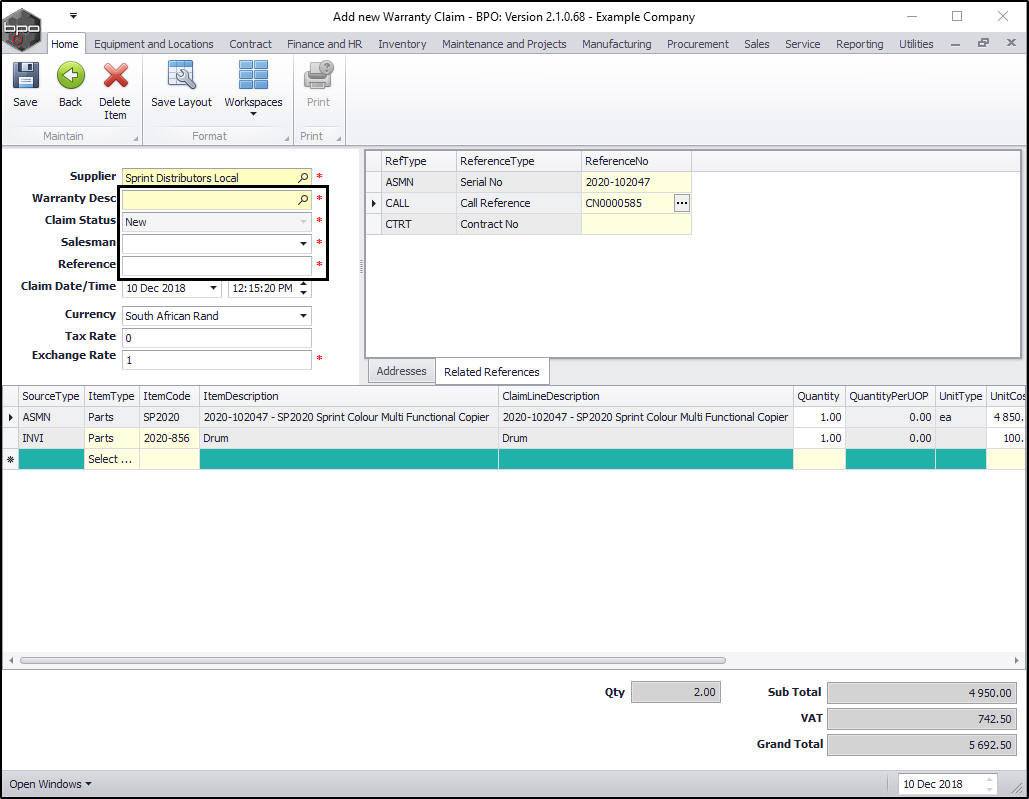The width and height of the screenshot is (1029, 799).
Task: Open the Inventory tab
Action: pos(402,44)
